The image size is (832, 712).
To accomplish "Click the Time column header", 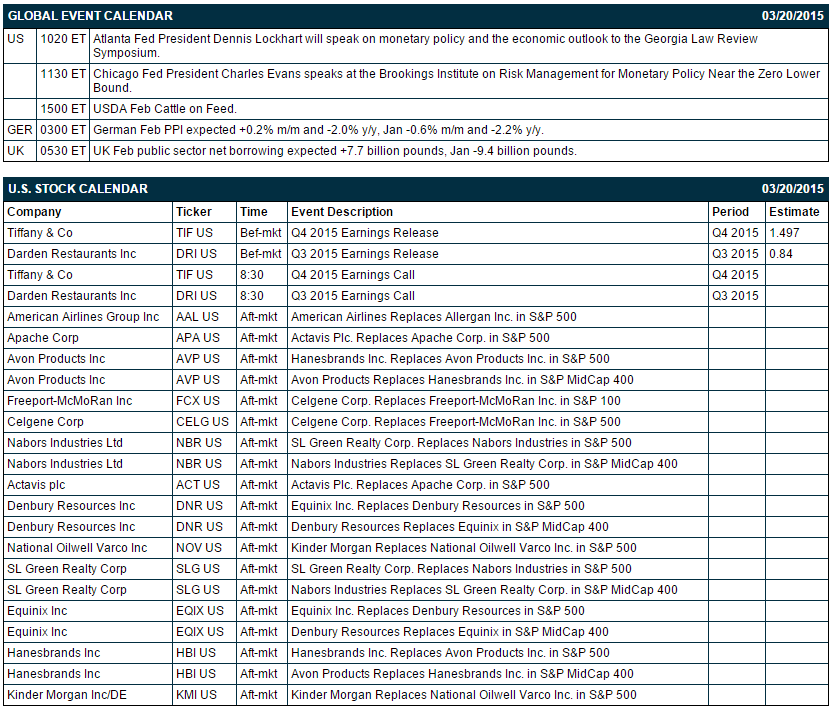I will (x=254, y=212).
